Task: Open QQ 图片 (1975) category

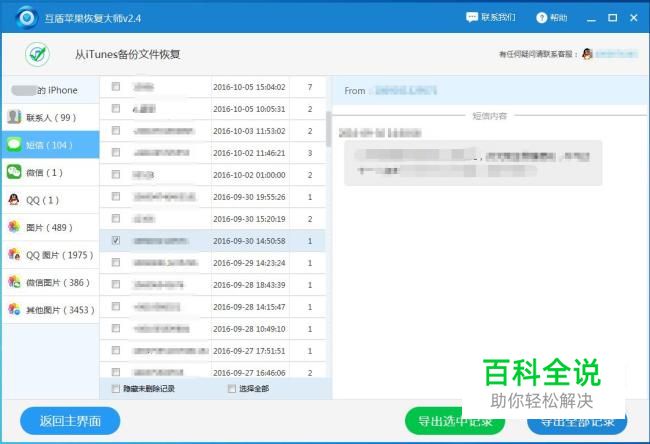Action: pos(51,255)
